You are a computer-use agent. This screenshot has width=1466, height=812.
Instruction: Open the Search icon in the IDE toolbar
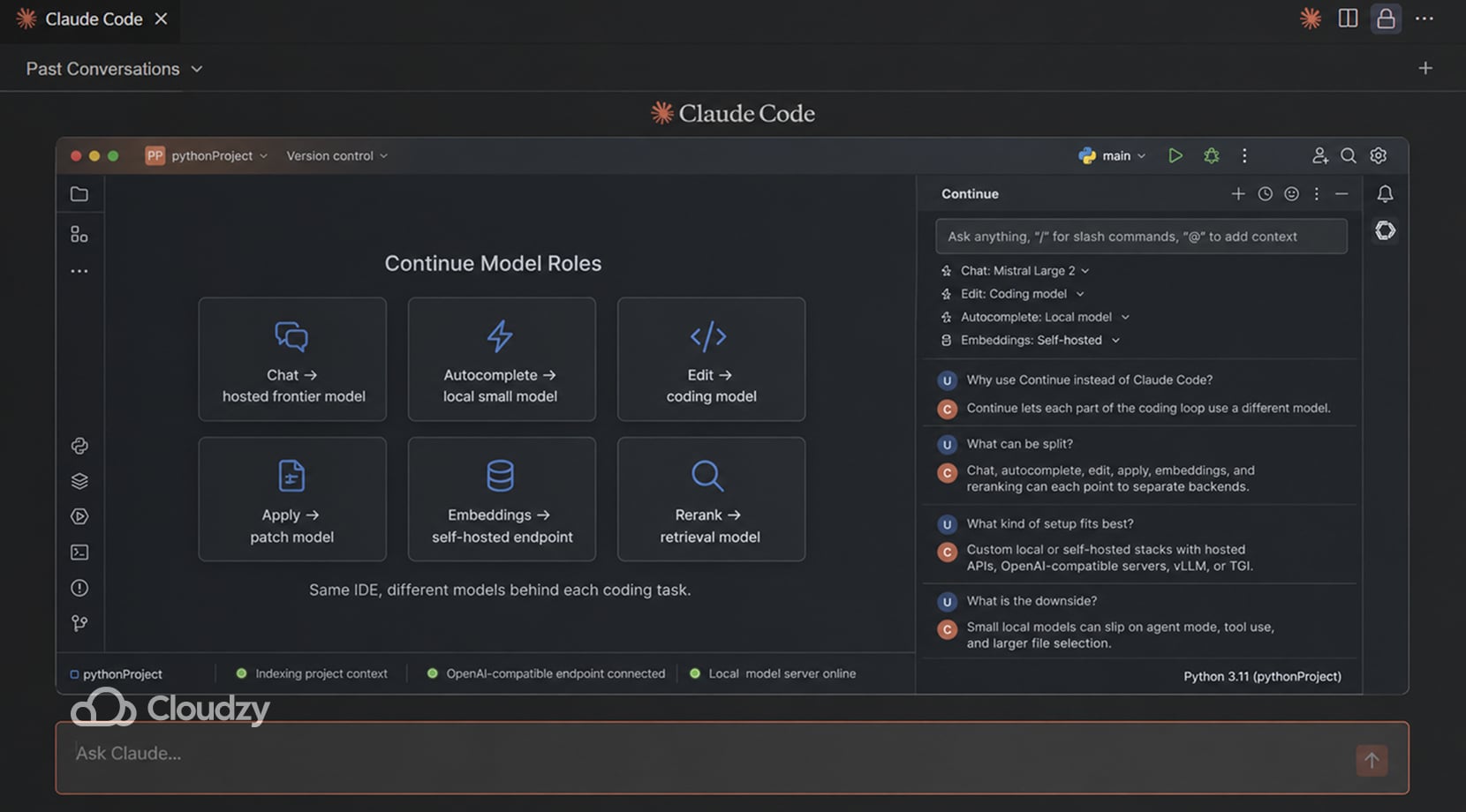coord(1349,155)
